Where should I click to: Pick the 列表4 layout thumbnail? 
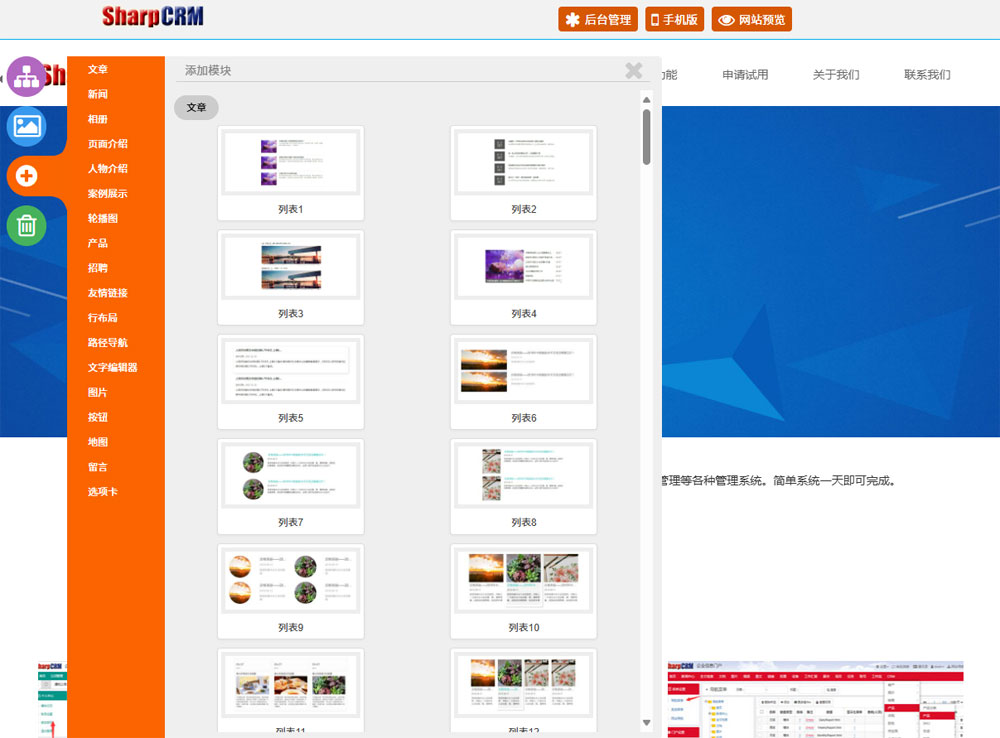pos(523,277)
